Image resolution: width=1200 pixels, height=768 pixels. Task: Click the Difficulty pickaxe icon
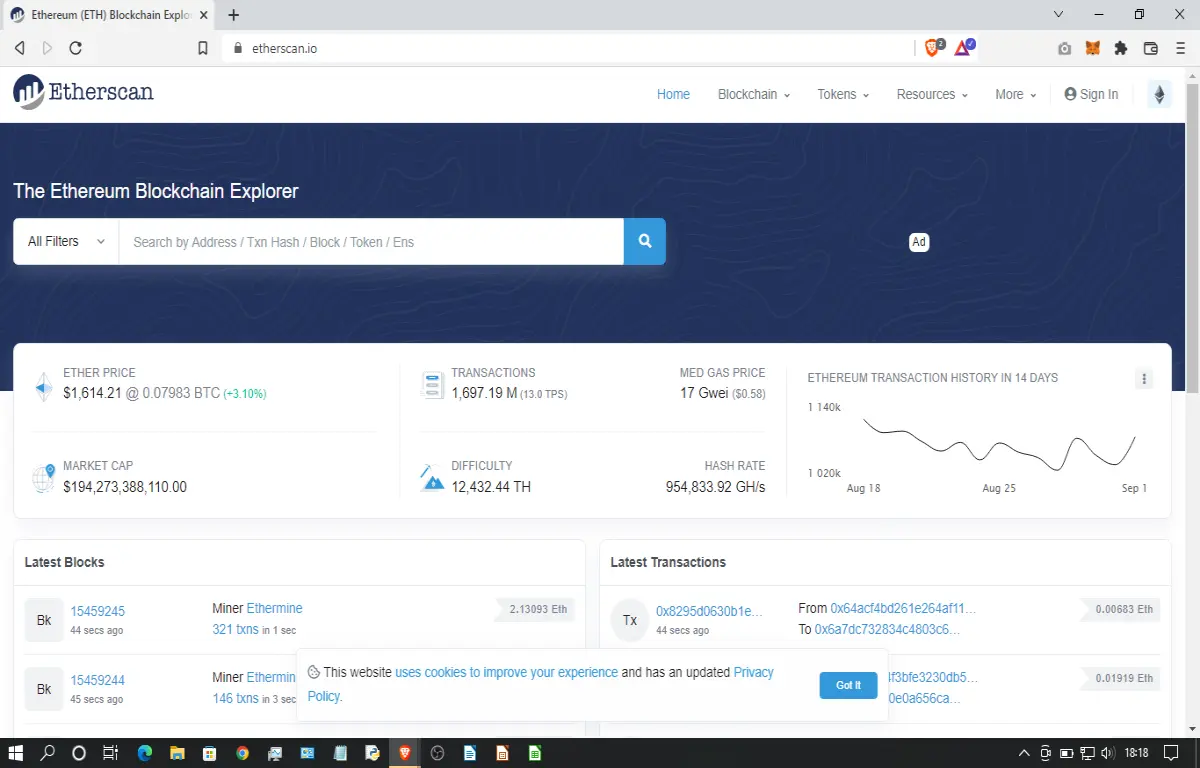431,477
